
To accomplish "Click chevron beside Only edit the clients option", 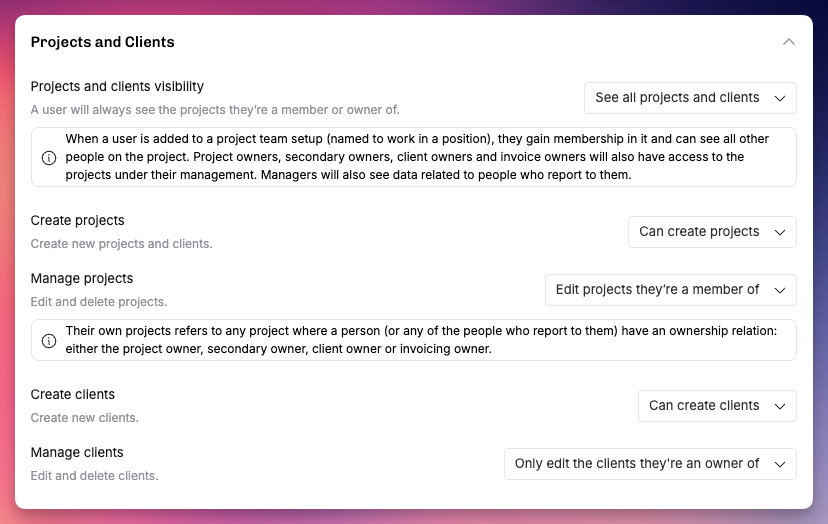I will 779,464.
